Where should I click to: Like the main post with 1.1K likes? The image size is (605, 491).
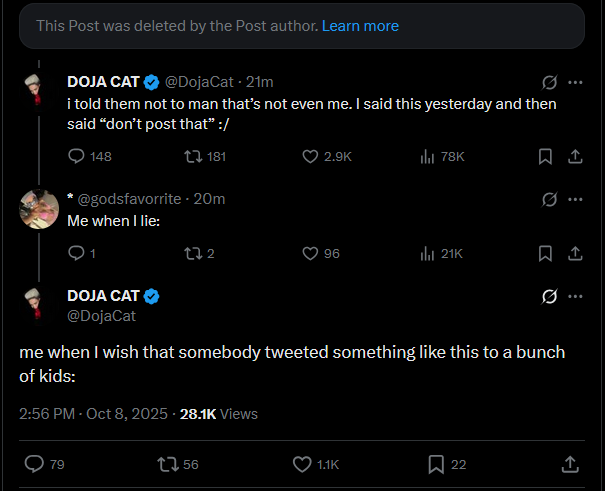[303, 464]
